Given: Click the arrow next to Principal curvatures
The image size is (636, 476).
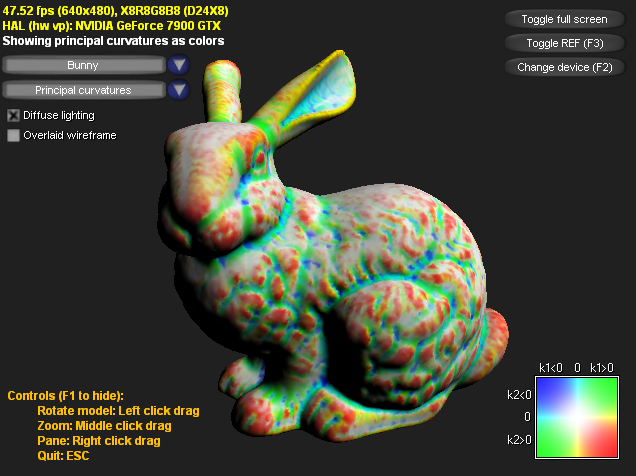Looking at the screenshot, I should [x=179, y=90].
